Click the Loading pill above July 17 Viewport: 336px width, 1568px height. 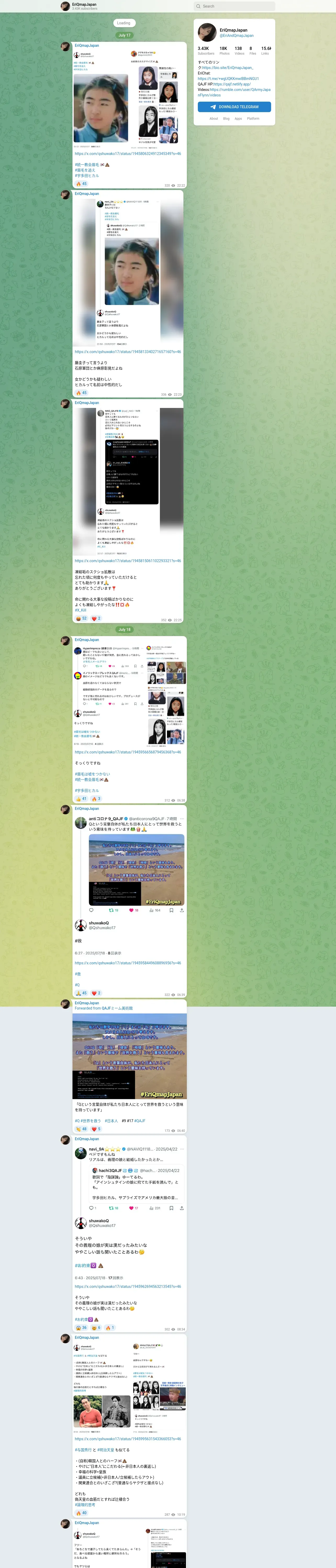pyautogui.click(x=124, y=23)
